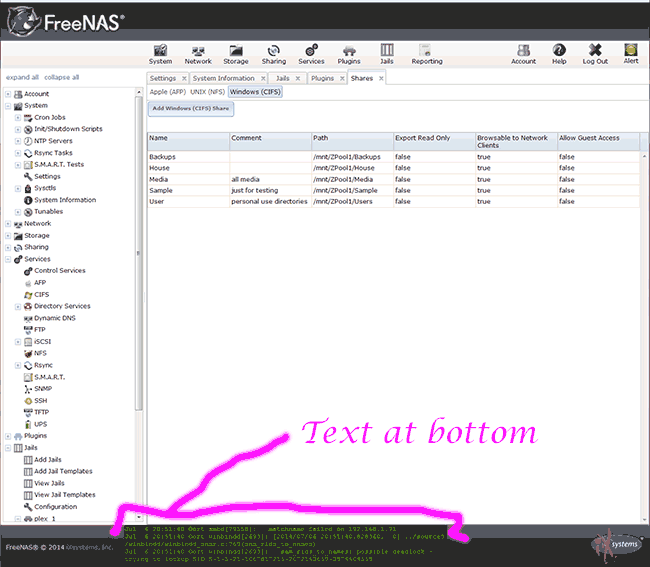Click the FreeNAS logo
Viewport: 650px width, 567px height.
pos(66,22)
